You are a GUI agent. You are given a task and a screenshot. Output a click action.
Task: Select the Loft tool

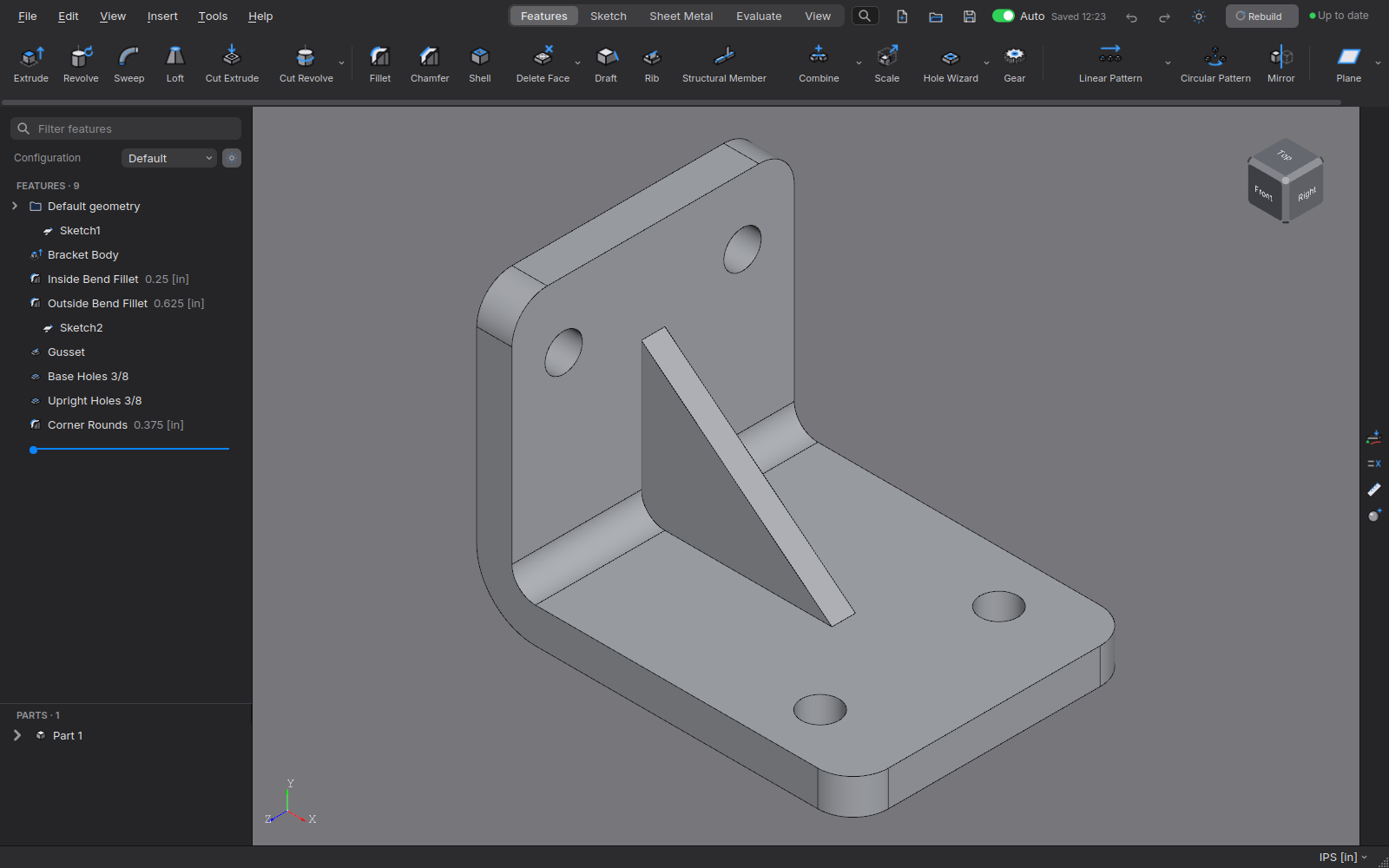pyautogui.click(x=175, y=65)
